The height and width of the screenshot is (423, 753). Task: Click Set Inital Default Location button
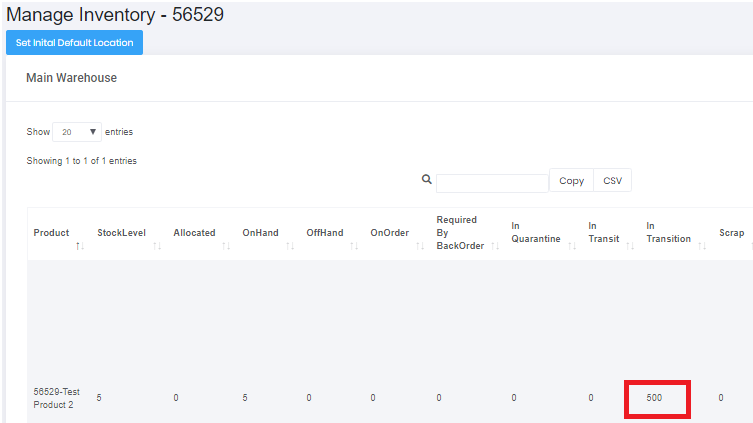pyautogui.click(x=74, y=43)
